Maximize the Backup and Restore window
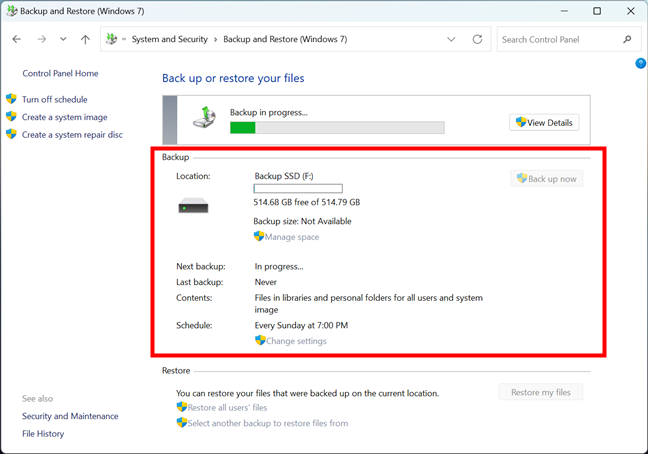 click(597, 11)
